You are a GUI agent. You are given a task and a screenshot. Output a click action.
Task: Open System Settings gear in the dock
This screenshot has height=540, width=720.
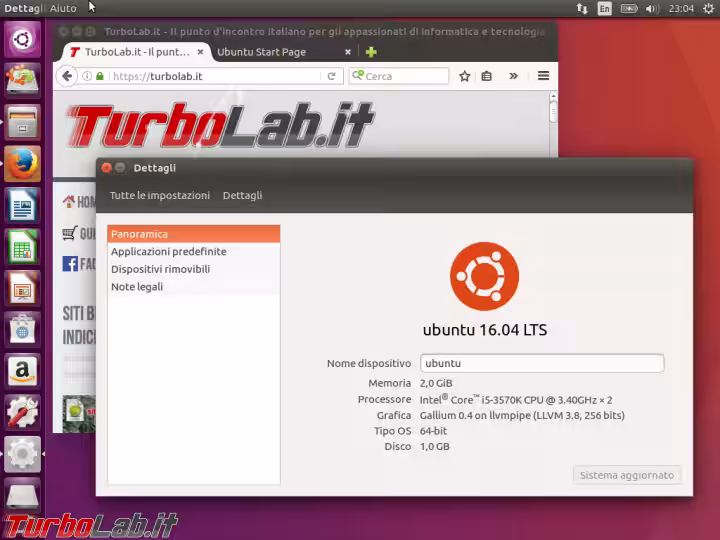[22, 454]
